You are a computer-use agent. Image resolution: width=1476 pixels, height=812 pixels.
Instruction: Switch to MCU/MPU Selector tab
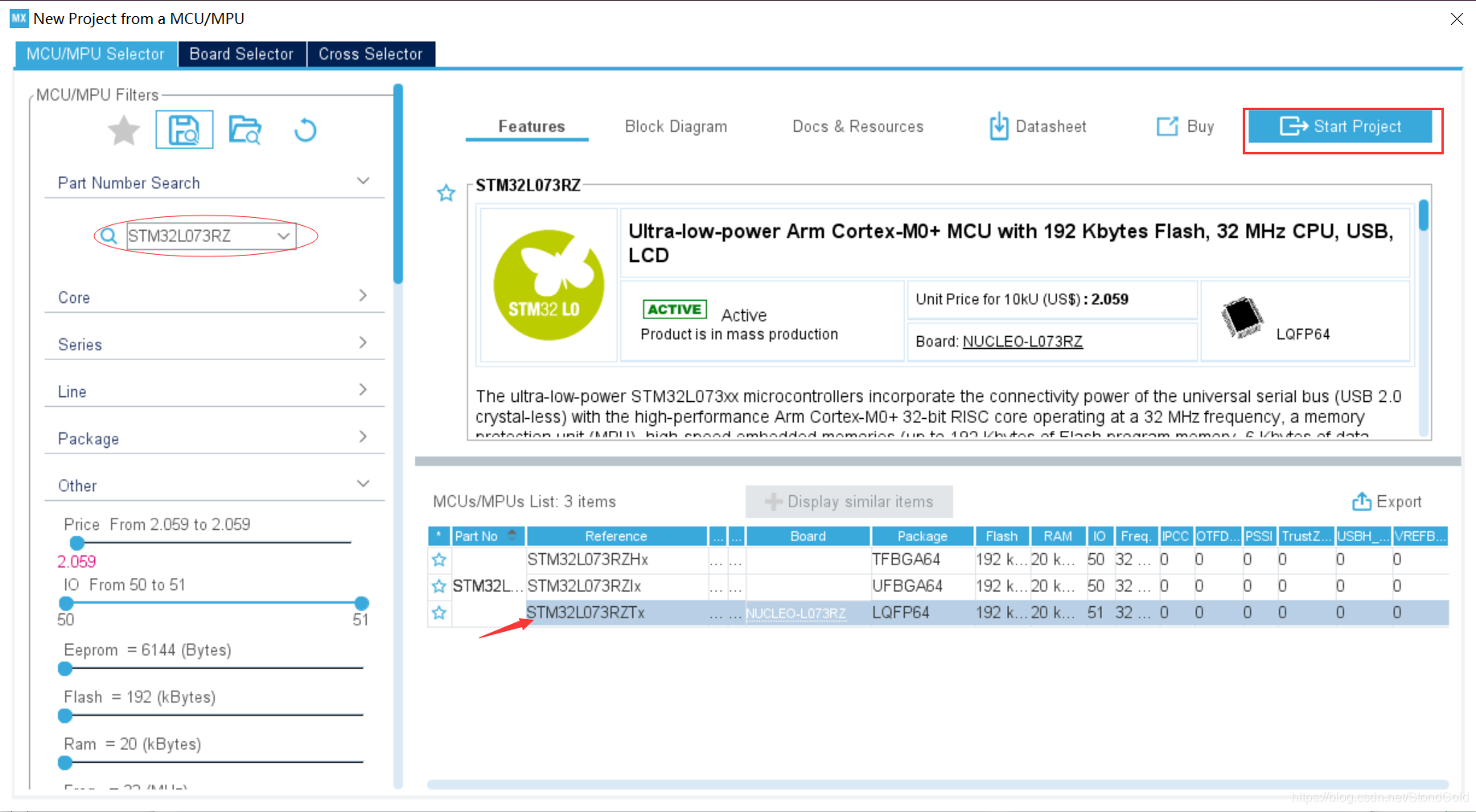(x=95, y=54)
